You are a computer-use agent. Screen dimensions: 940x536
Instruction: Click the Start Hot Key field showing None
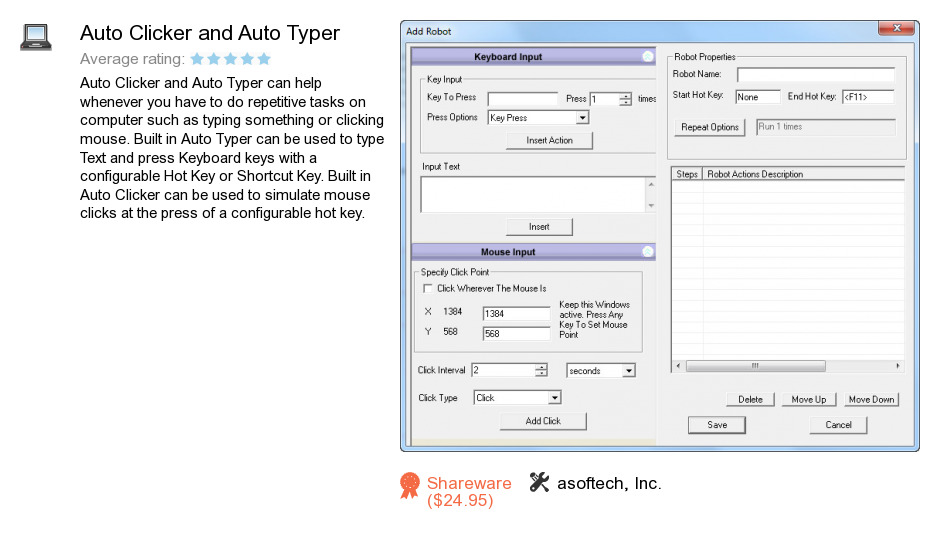click(758, 97)
